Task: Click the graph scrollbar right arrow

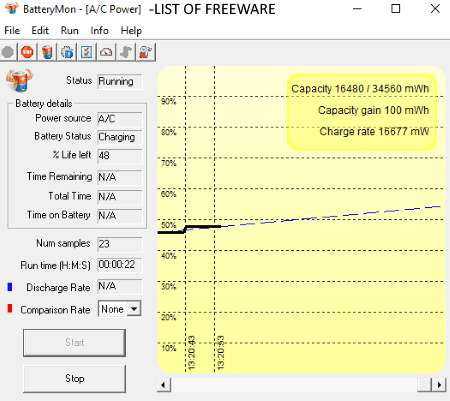Action: [439, 385]
